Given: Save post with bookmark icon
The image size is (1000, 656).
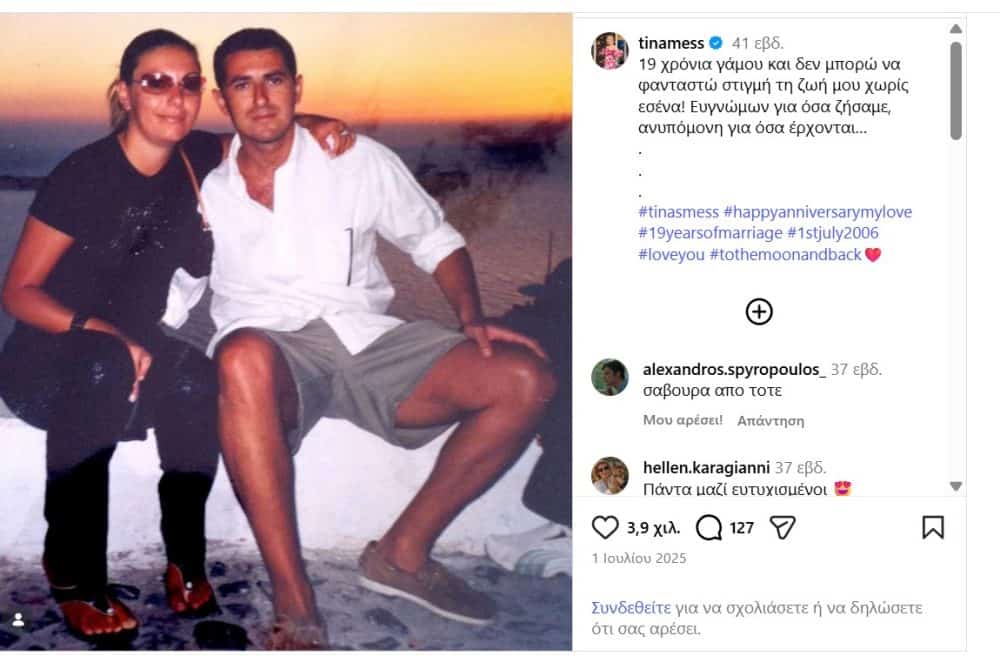Looking at the screenshot, I should pyautogui.click(x=932, y=527).
